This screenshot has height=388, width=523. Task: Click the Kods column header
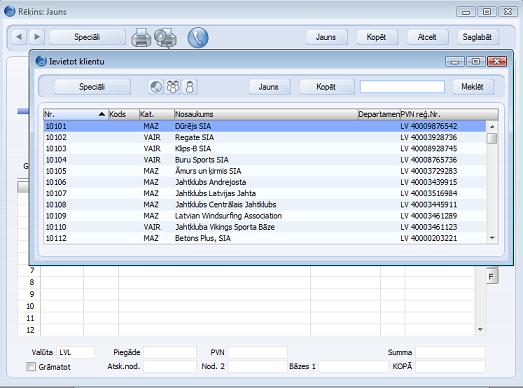click(124, 114)
